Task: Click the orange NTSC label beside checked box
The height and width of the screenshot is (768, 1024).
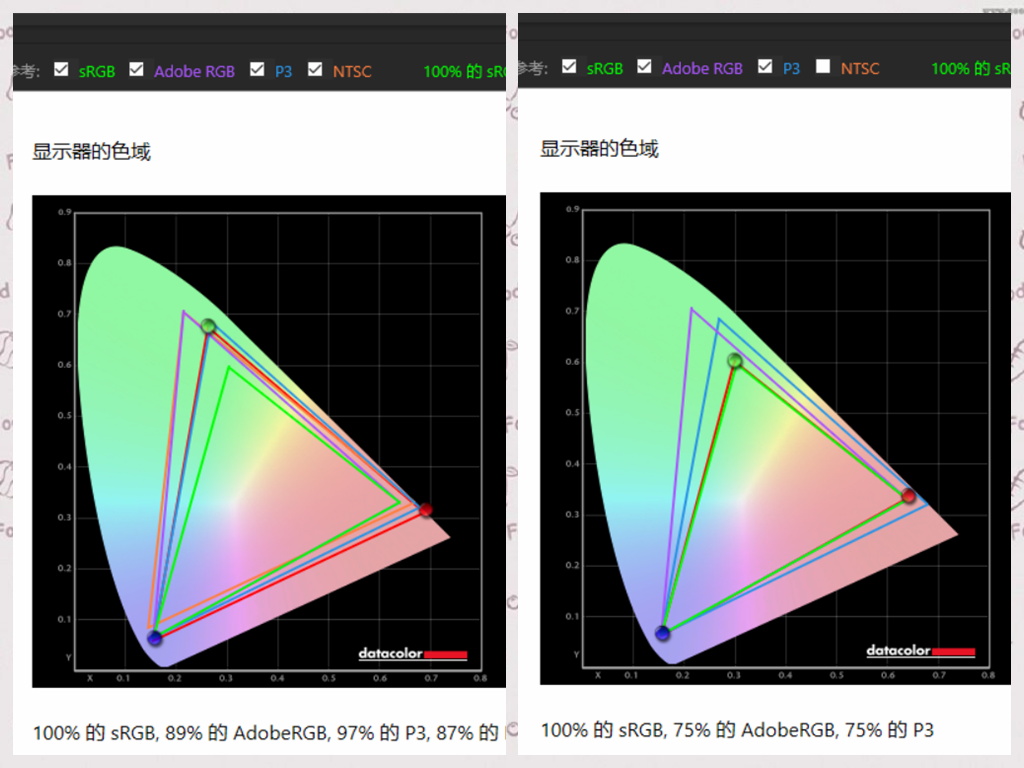Action: click(x=352, y=71)
